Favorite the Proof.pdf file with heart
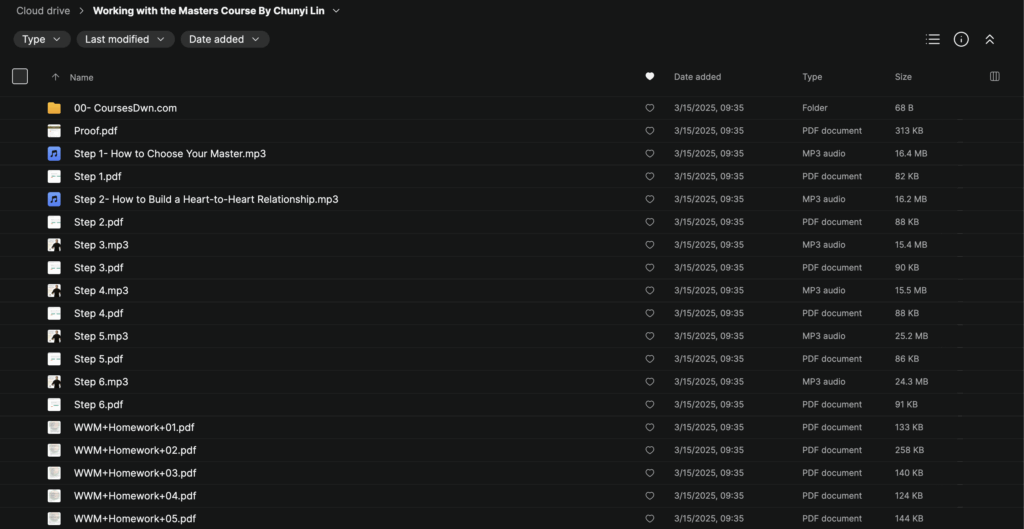Image resolution: width=1024 pixels, height=529 pixels. pyautogui.click(x=649, y=131)
